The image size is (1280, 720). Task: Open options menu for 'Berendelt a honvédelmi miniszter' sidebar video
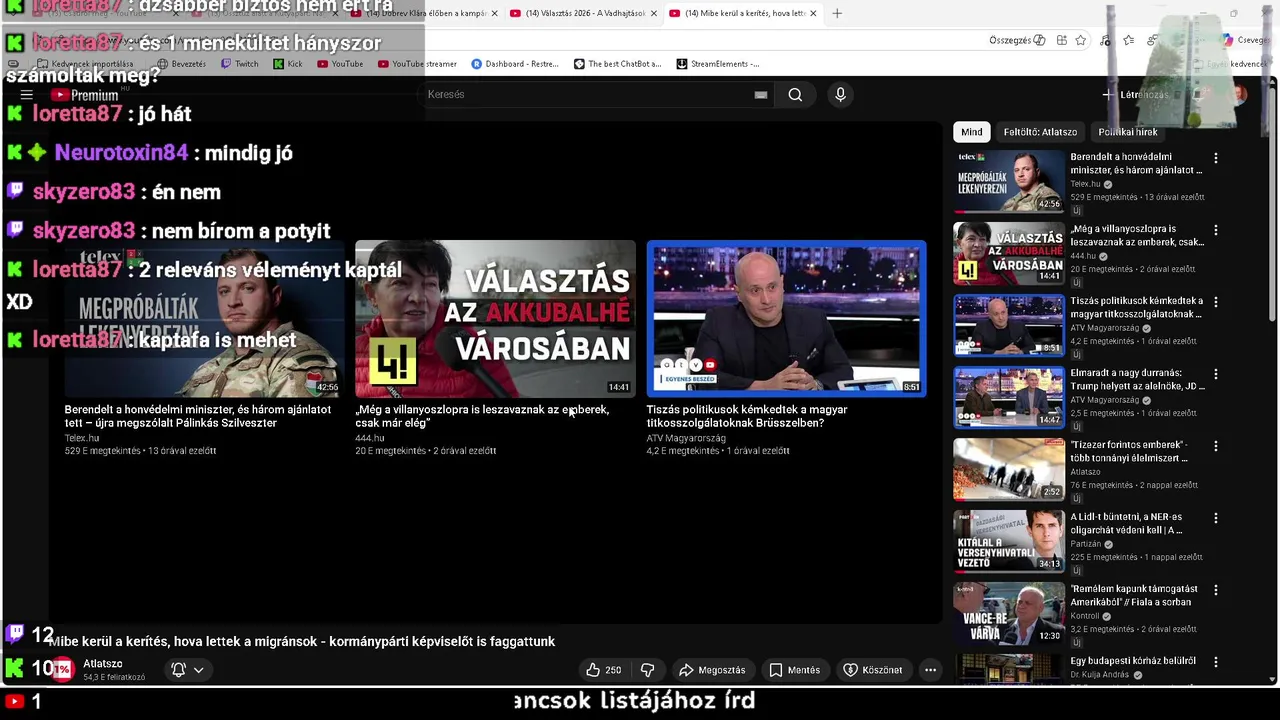(x=1216, y=158)
